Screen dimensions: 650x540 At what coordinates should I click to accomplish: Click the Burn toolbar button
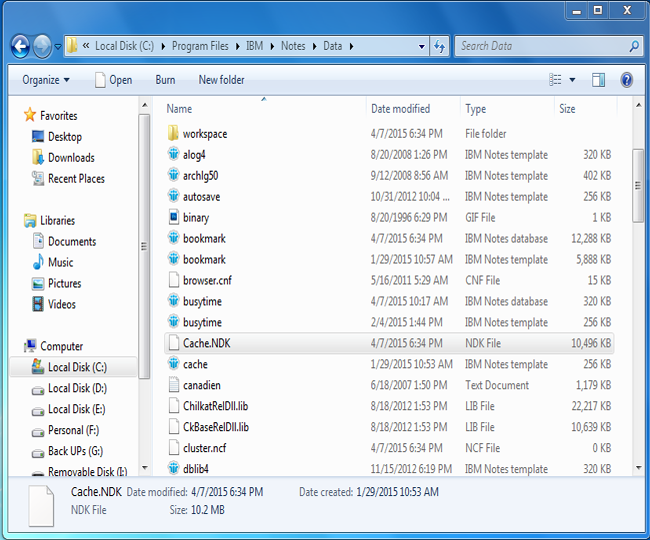(165, 80)
